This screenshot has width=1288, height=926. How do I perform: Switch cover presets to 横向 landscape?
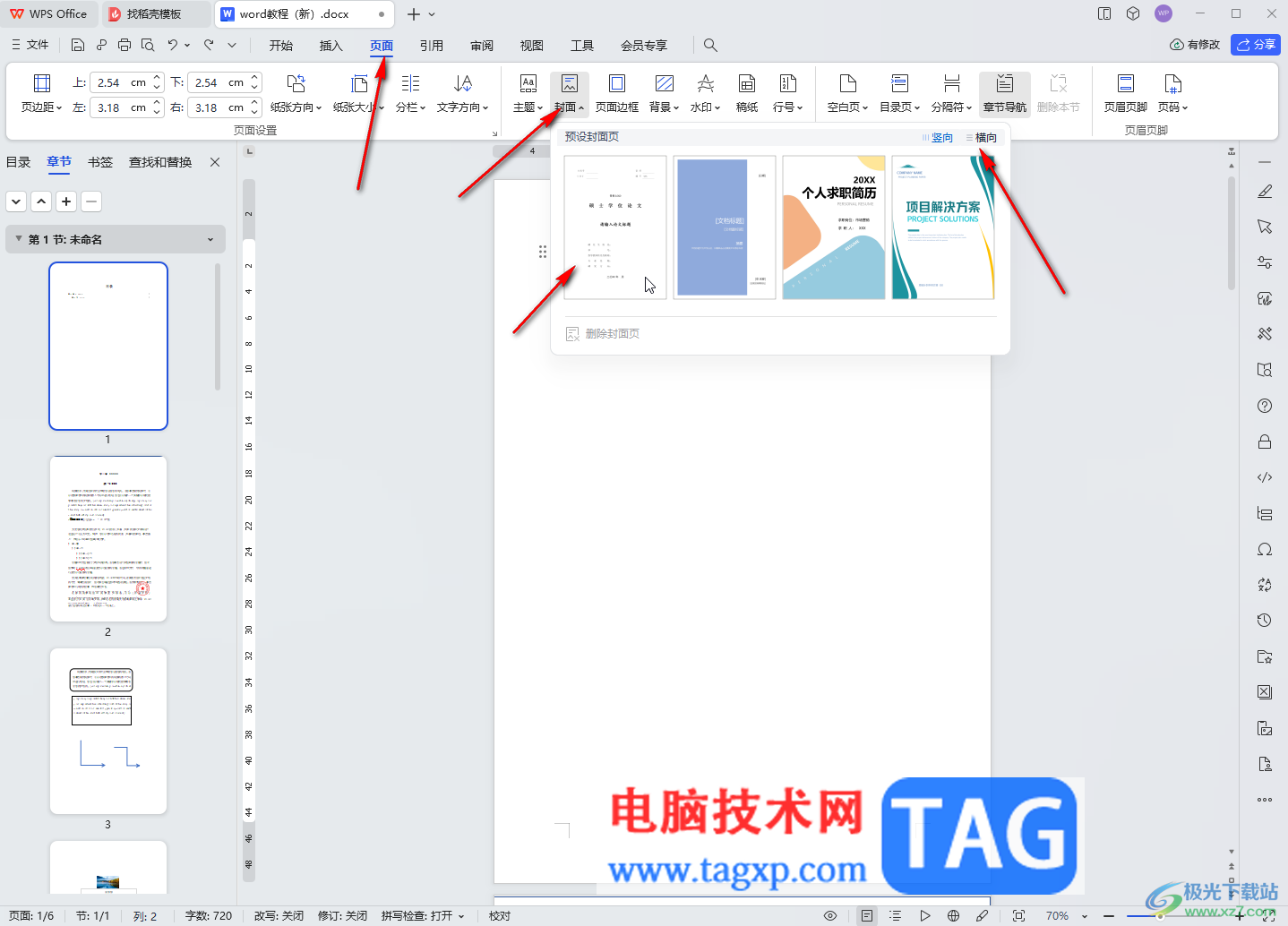[981, 137]
